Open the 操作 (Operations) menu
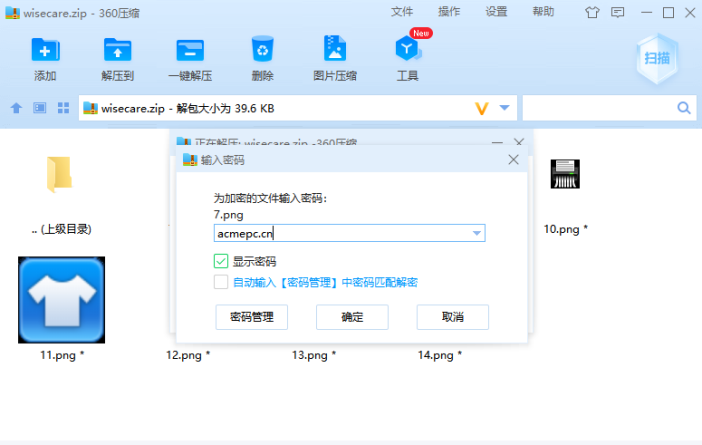Image resolution: width=702 pixels, height=445 pixels. tap(449, 12)
